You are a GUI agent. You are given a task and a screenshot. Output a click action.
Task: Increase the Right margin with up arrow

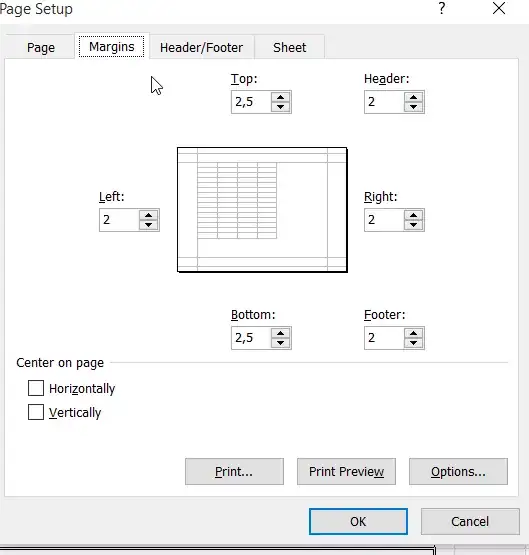(x=413, y=215)
